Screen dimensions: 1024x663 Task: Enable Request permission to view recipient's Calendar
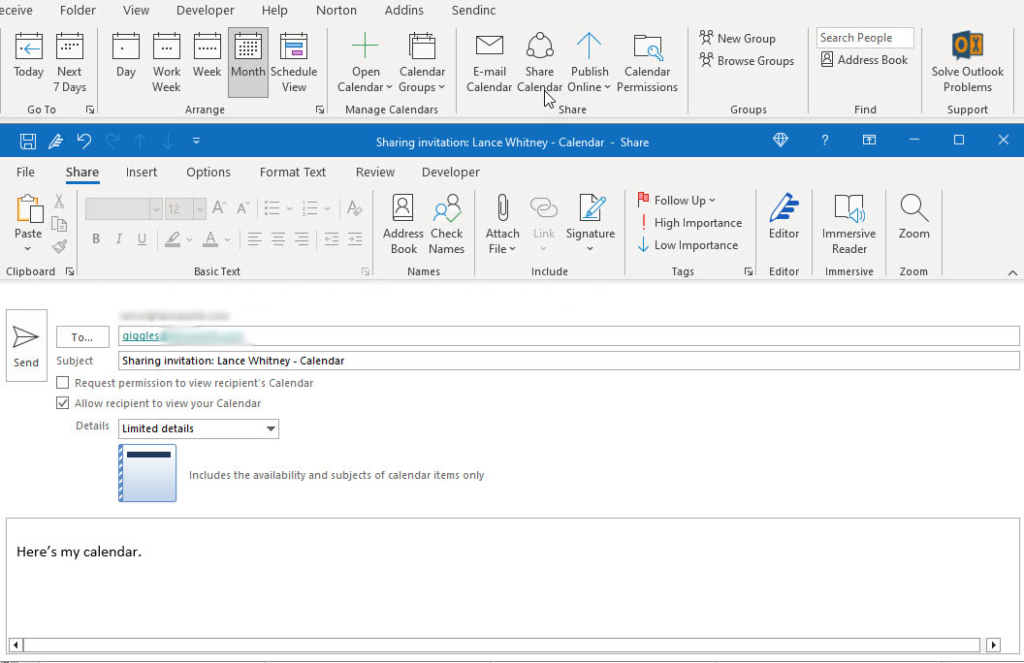coord(62,383)
